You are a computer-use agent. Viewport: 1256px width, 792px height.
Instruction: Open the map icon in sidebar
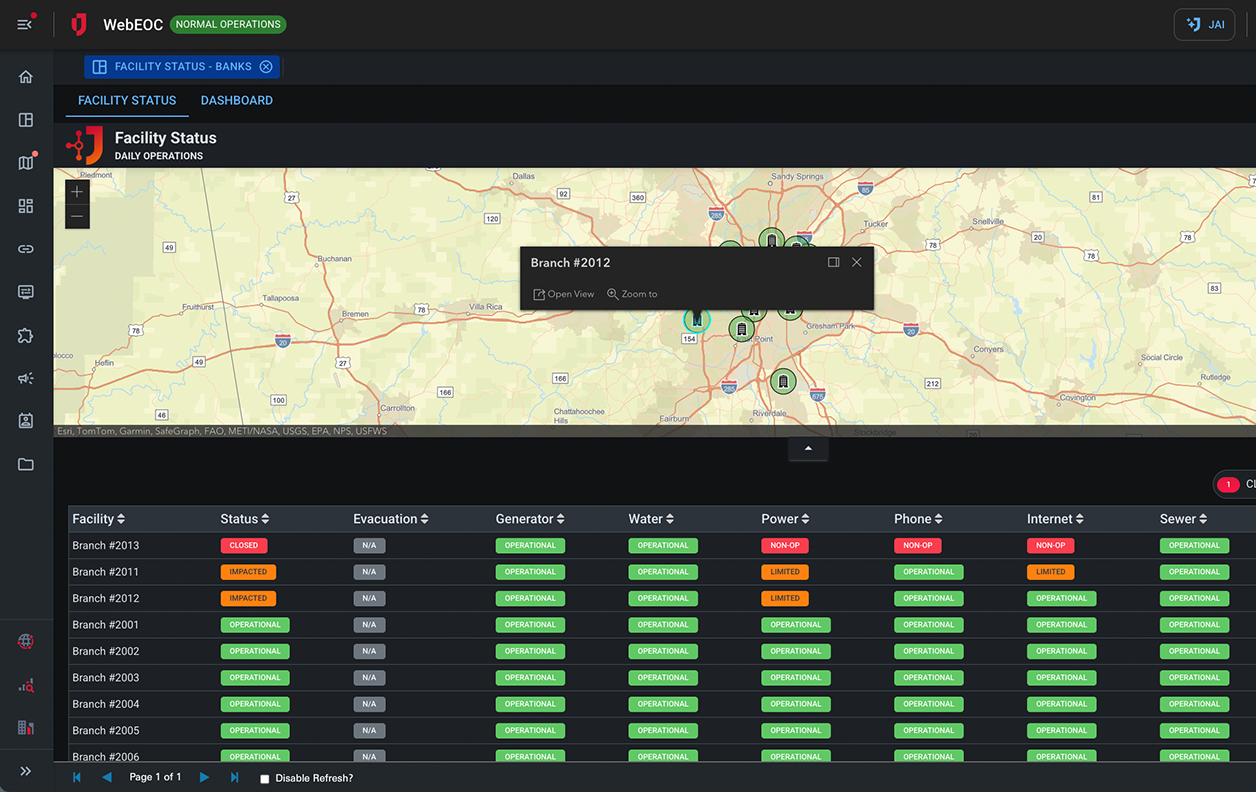coord(26,163)
